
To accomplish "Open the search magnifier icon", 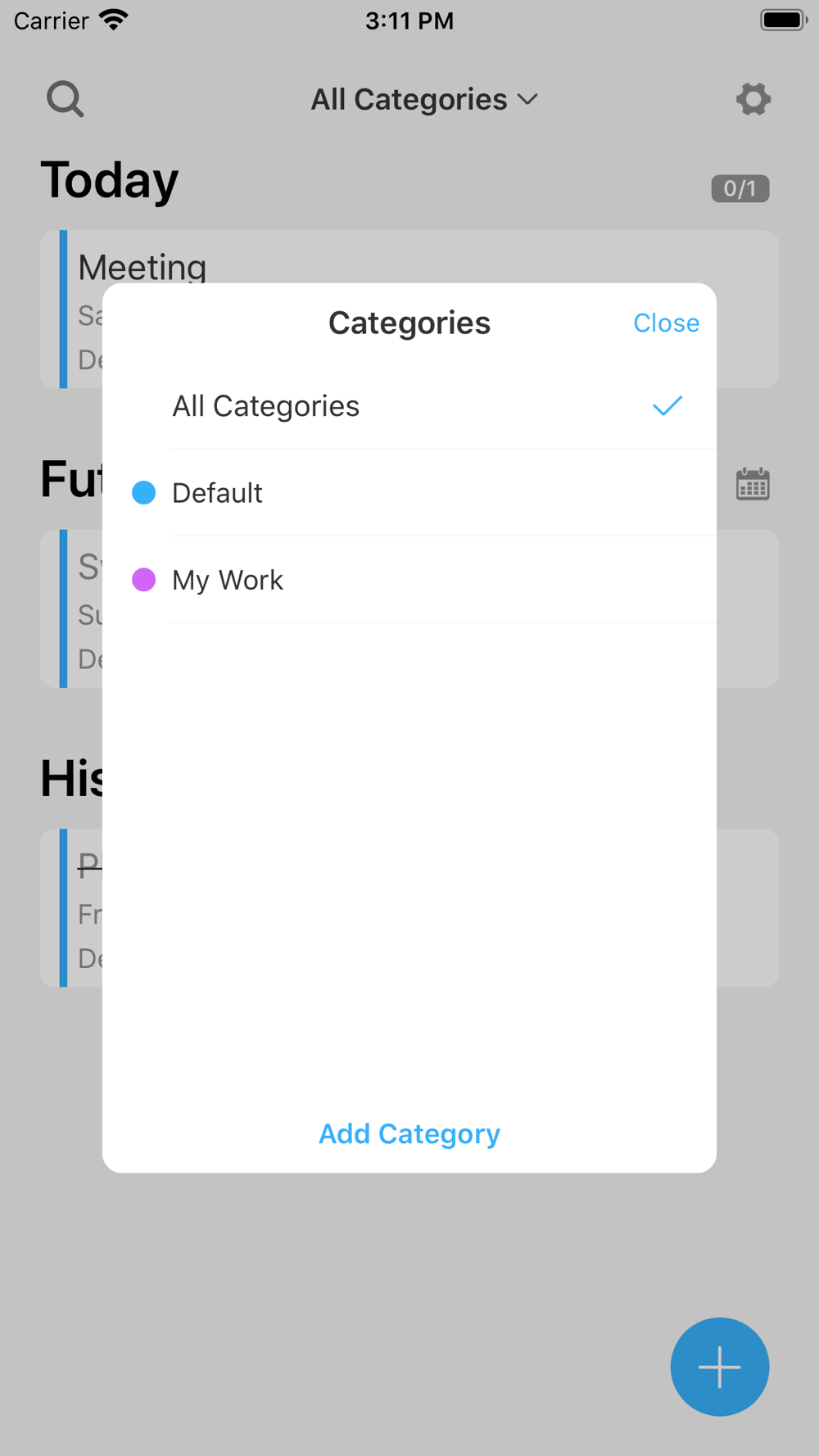I will coord(66,99).
